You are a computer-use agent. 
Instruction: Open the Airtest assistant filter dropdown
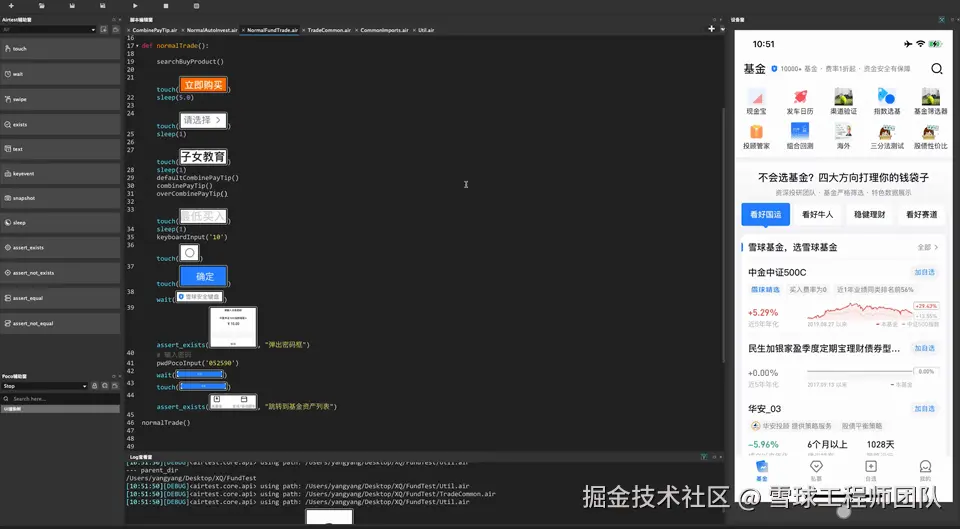click(49, 29)
